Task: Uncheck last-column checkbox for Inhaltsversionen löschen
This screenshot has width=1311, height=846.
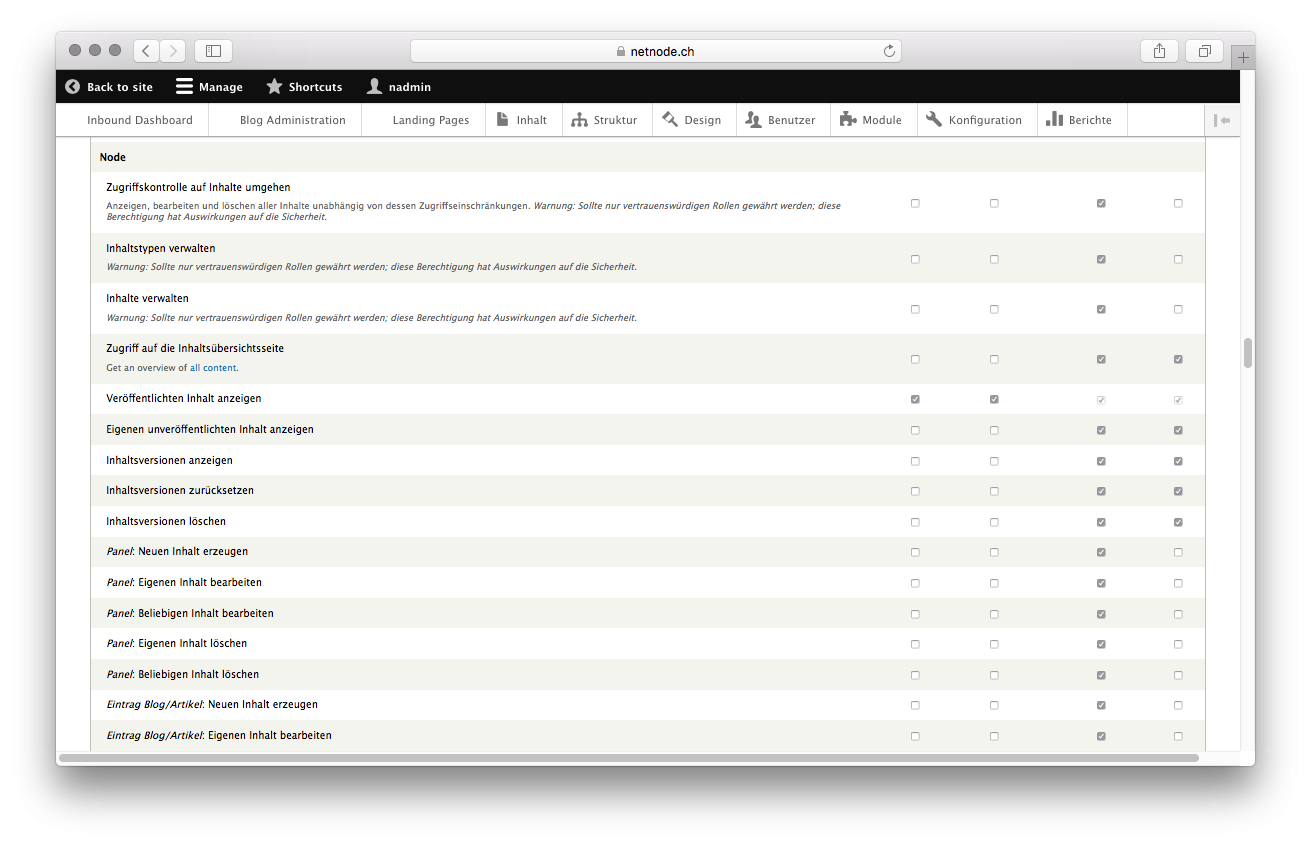Action: tap(1178, 522)
